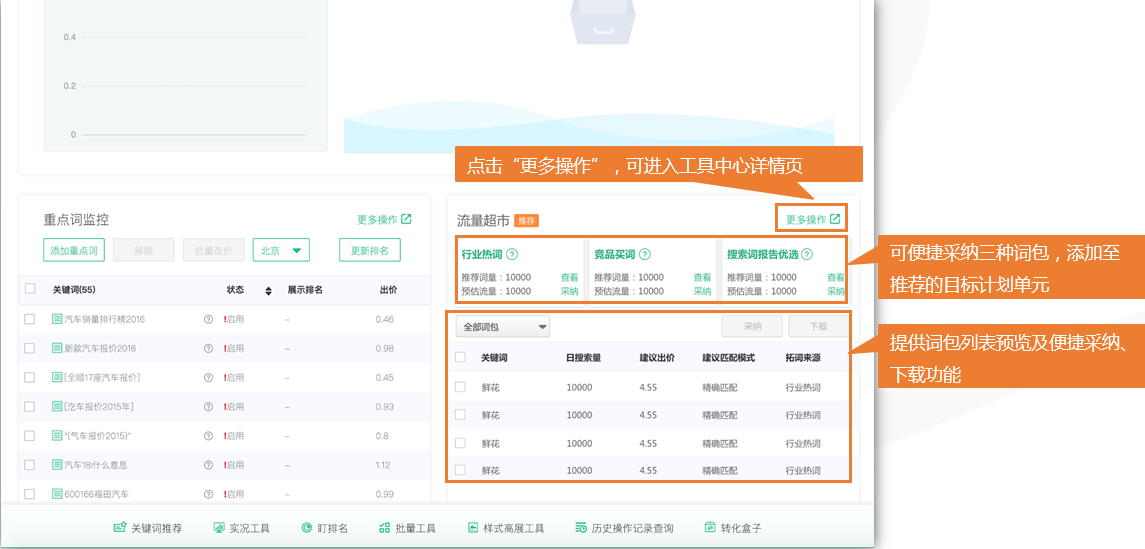
Task: Click the help icon in "{气车报价2015}" row
Action: coord(208,436)
